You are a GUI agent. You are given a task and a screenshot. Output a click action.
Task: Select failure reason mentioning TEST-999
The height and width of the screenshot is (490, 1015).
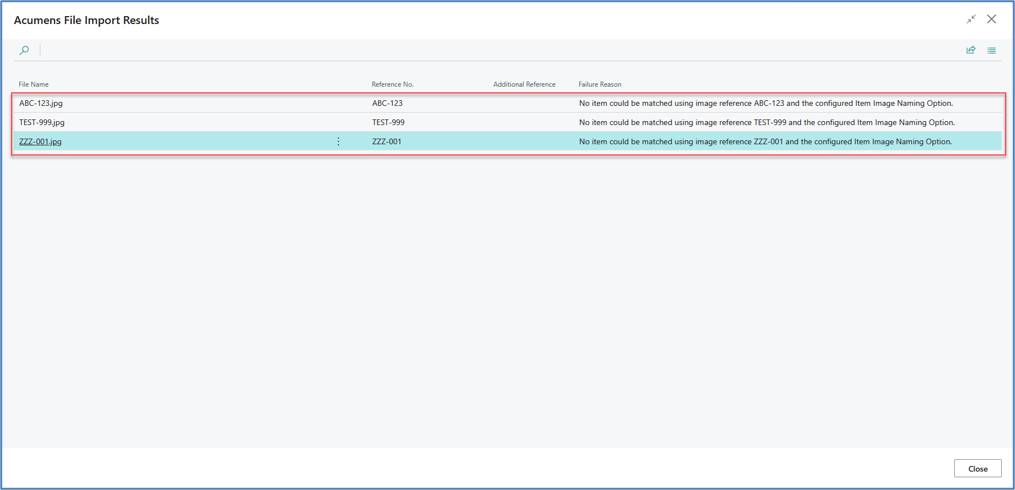767,122
